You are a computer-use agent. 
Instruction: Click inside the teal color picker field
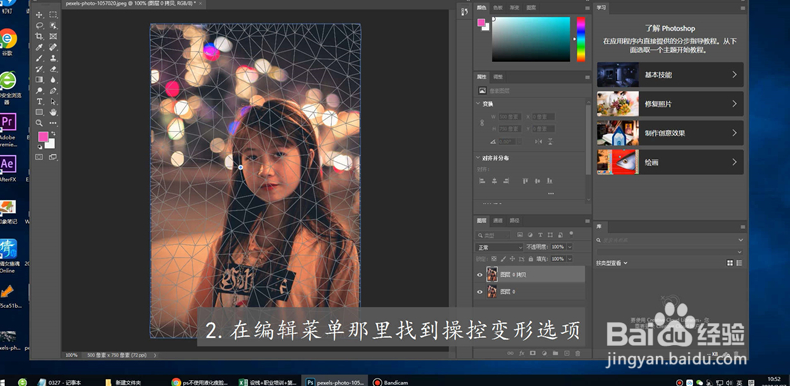pos(531,39)
